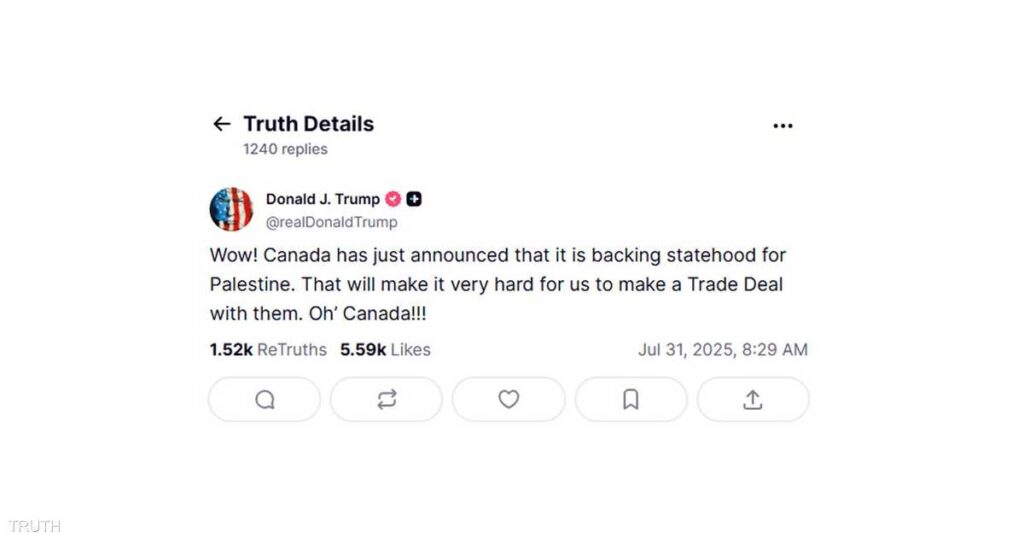Viewport: 1024px width, 538px height.
Task: Visit the @realDonaldTrump handle link
Action: (x=331, y=222)
